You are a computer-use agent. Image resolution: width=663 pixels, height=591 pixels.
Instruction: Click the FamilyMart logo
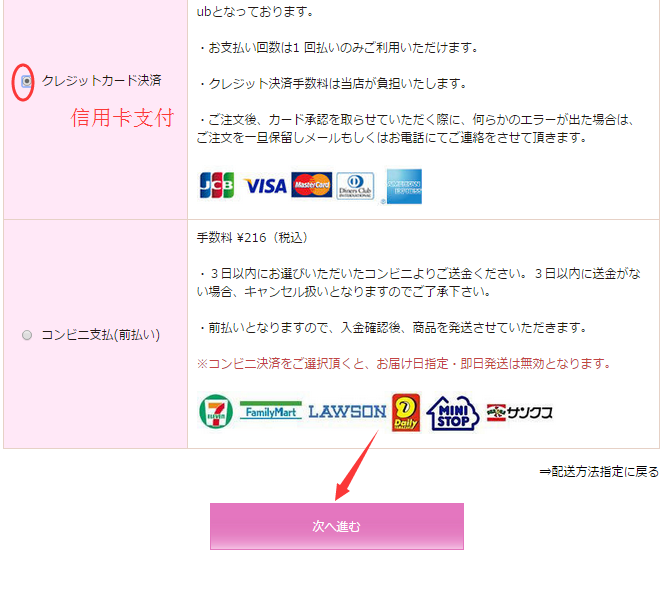click(271, 410)
